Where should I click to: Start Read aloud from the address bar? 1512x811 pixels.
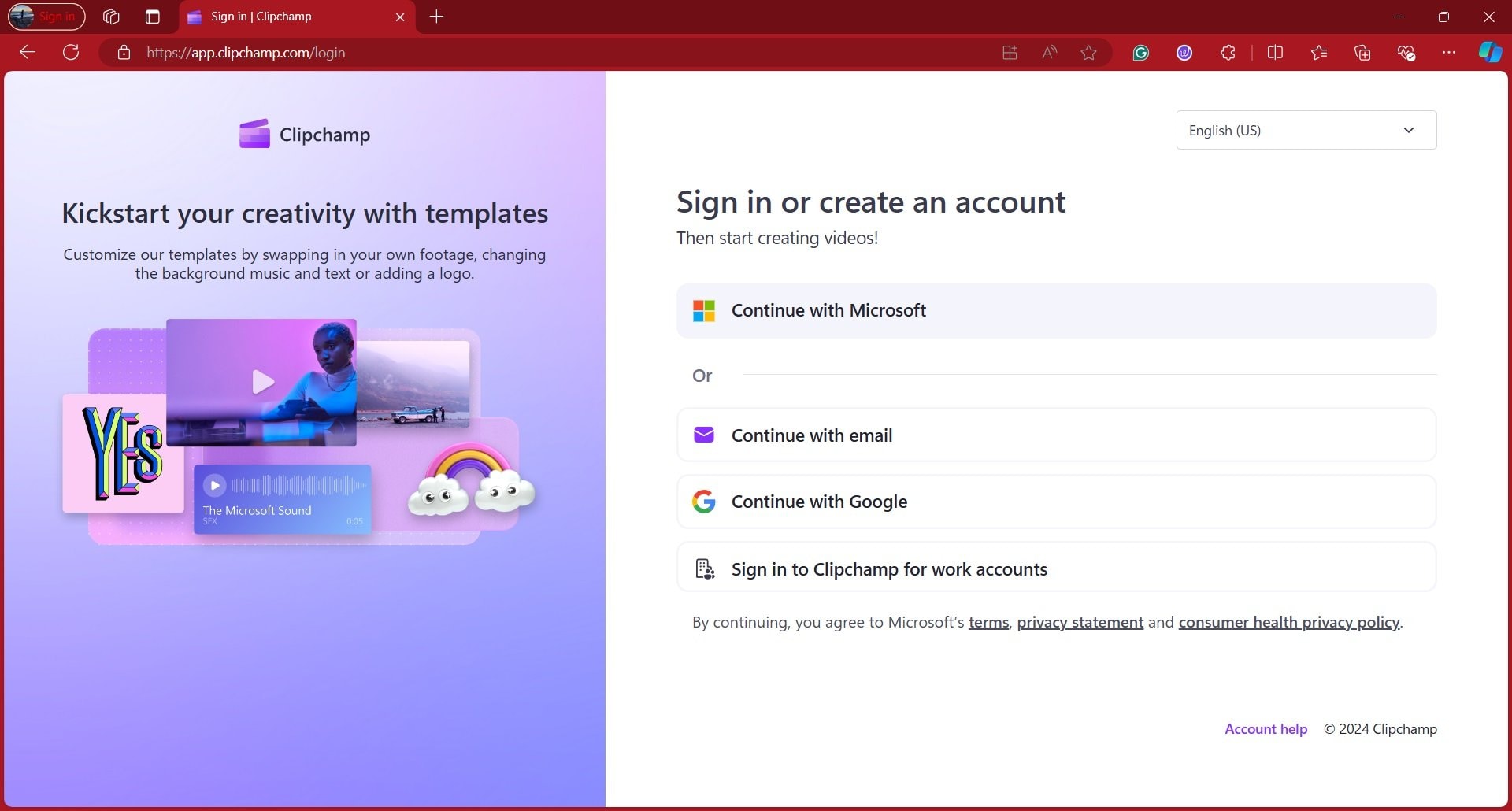pos(1049,53)
